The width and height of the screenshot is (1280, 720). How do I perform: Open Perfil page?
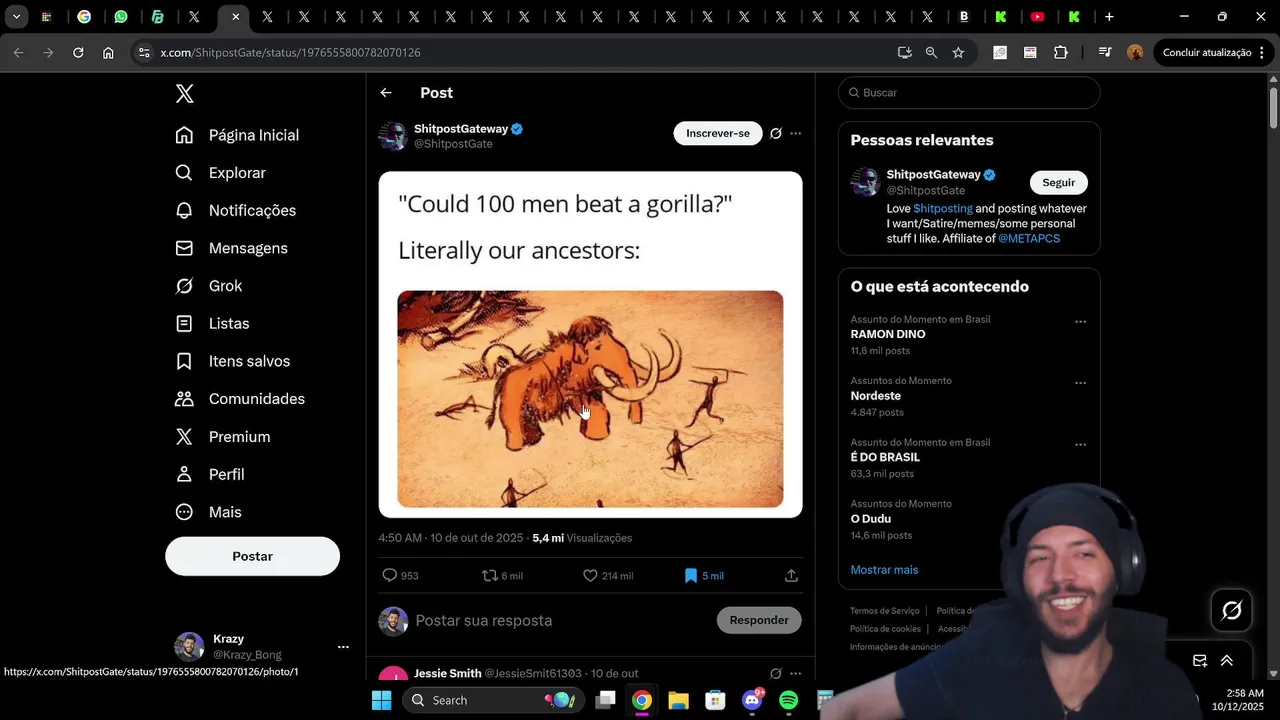click(x=209, y=474)
